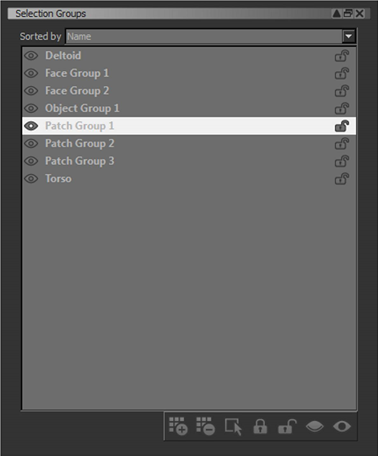Open the Sorted by dropdown arrow
The width and height of the screenshot is (378, 456).
pos(349,36)
